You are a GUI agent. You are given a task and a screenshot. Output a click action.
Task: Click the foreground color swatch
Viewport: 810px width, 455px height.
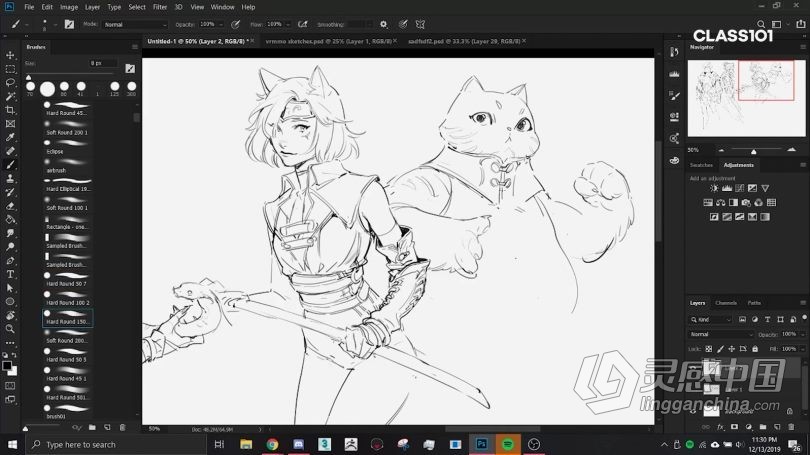click(x=6, y=366)
